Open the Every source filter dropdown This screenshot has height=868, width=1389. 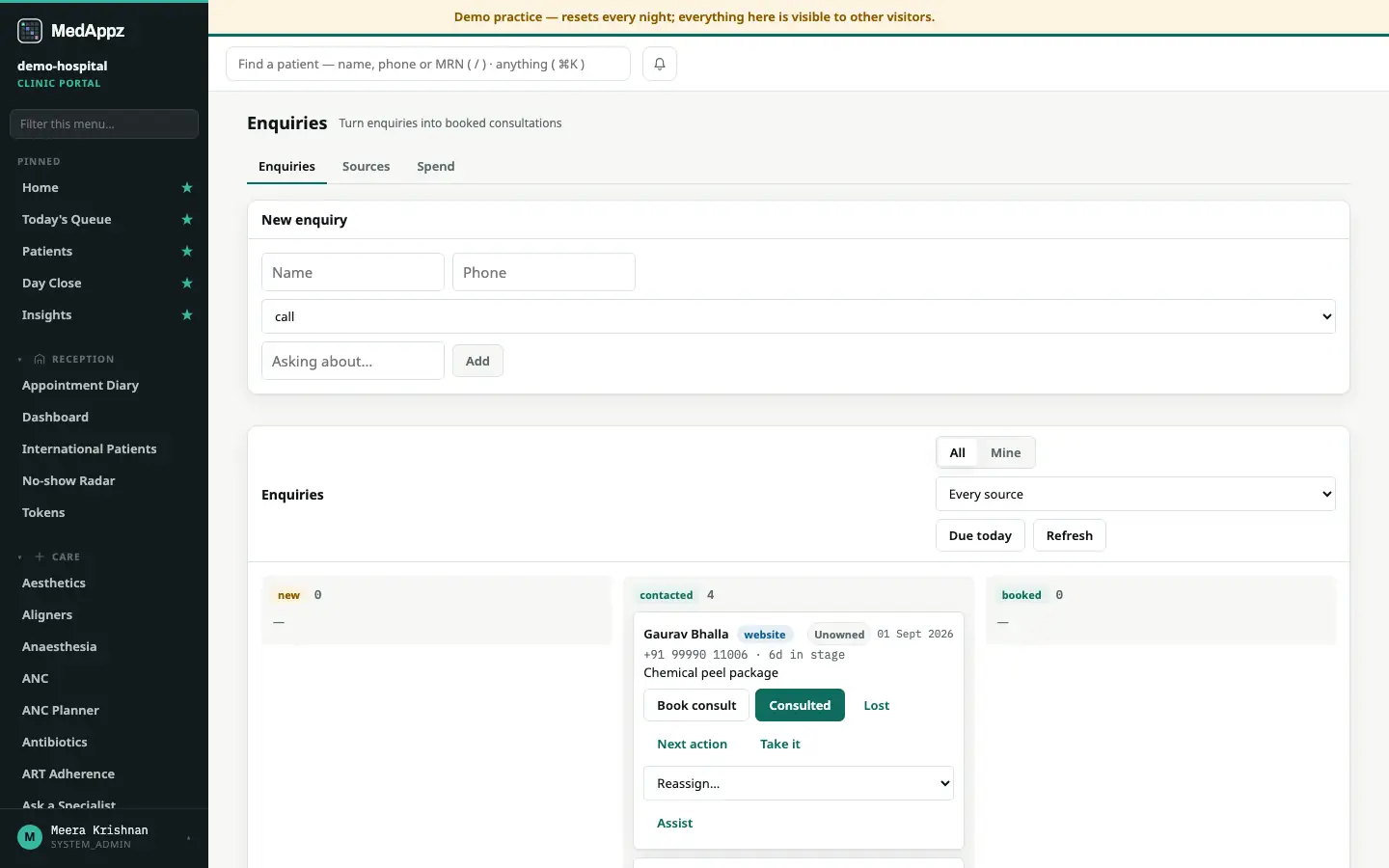pyautogui.click(x=1135, y=494)
